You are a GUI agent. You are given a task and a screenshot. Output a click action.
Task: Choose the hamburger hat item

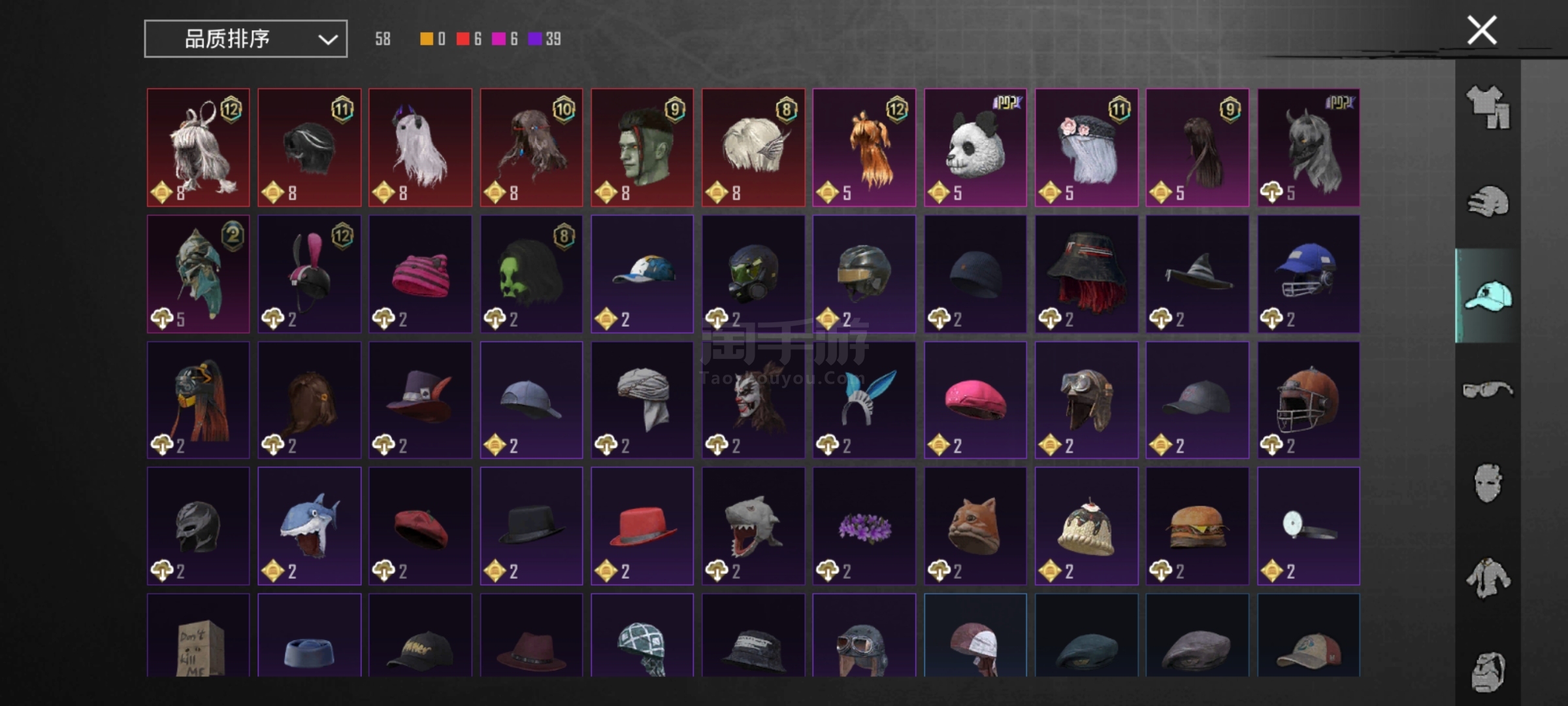1198,526
